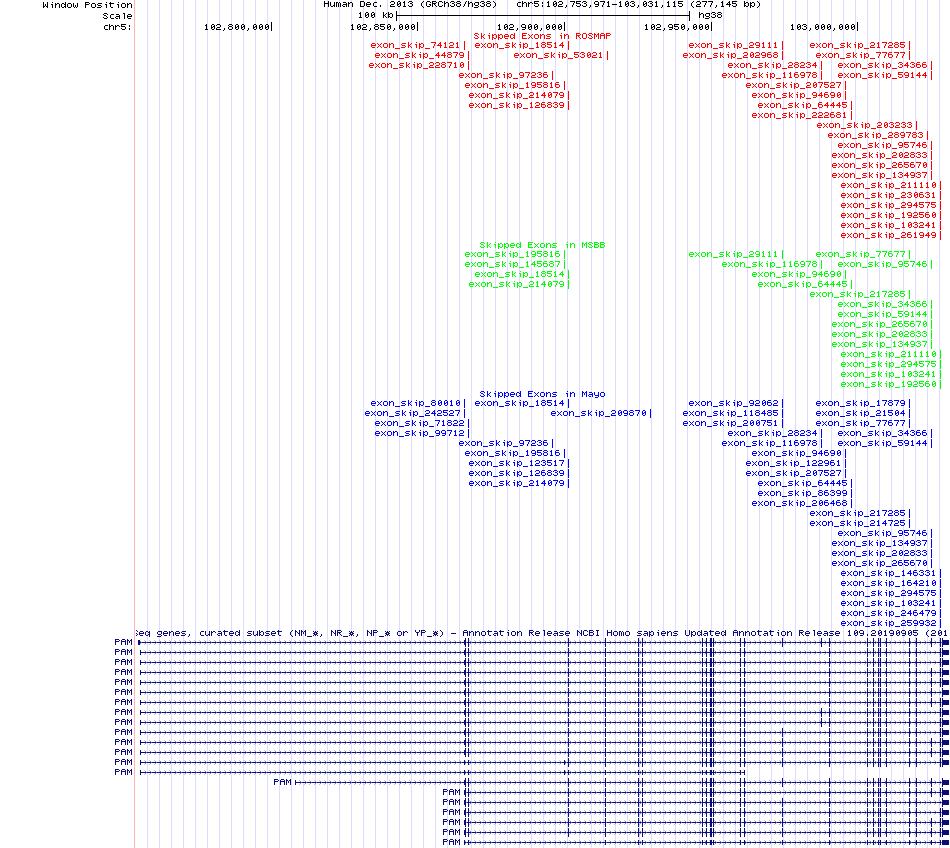Open red item exon_skip_222681
950x848 pixels.
799,115
